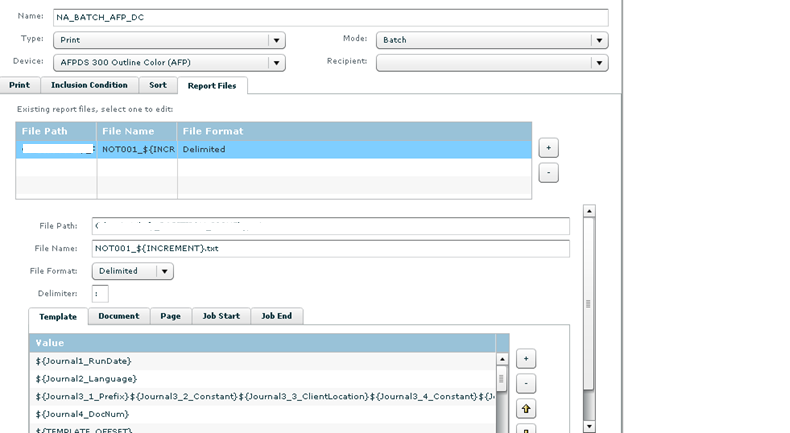
Task: Click the File Name input field
Action: [x=330, y=248]
